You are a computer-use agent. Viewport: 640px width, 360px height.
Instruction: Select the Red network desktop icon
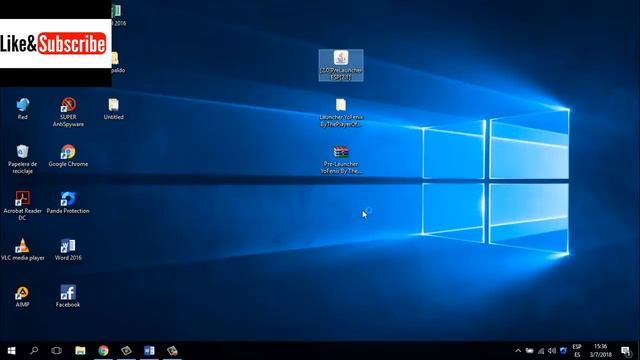(x=22, y=109)
